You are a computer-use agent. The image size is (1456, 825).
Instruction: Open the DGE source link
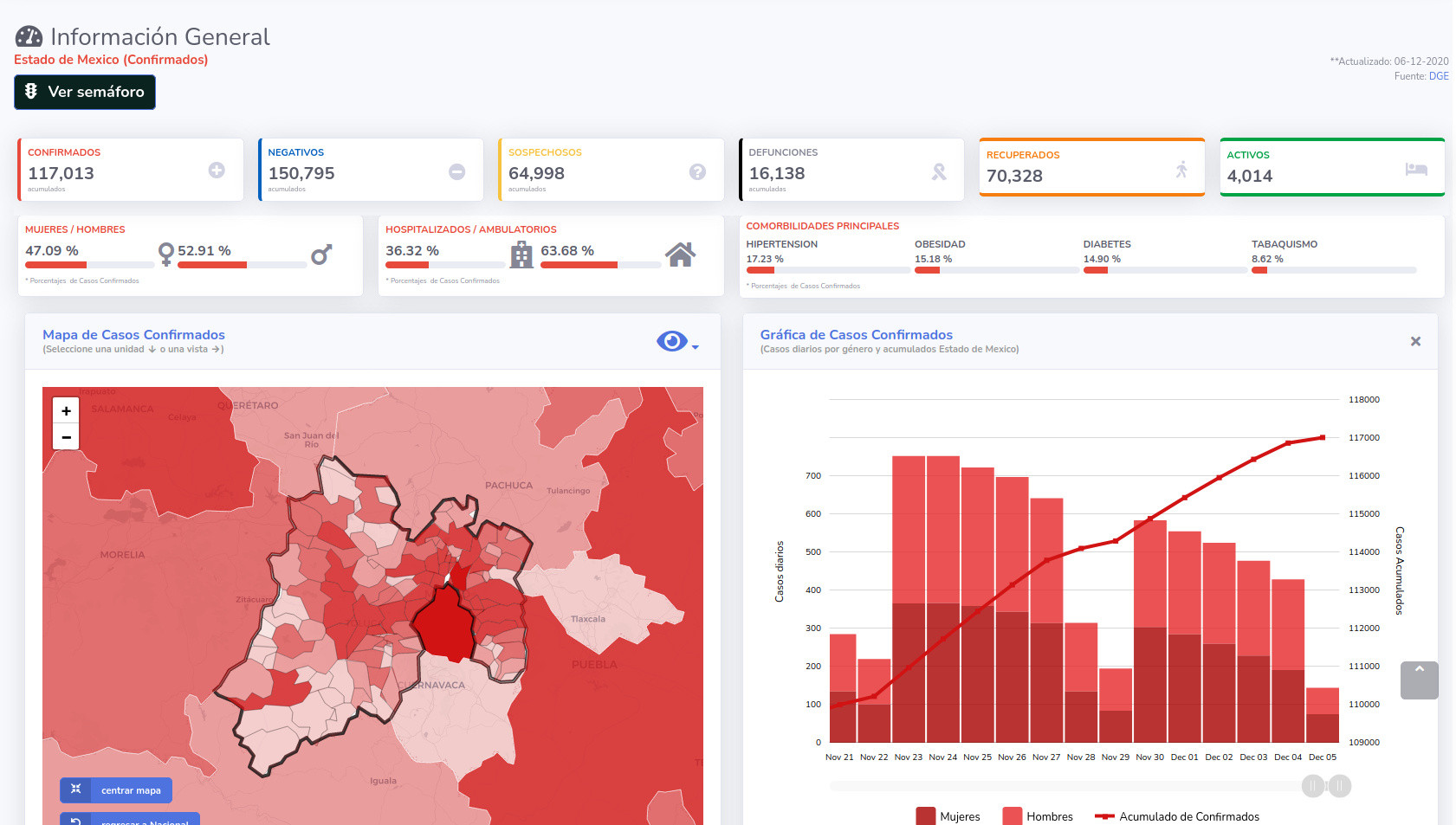coord(1439,76)
